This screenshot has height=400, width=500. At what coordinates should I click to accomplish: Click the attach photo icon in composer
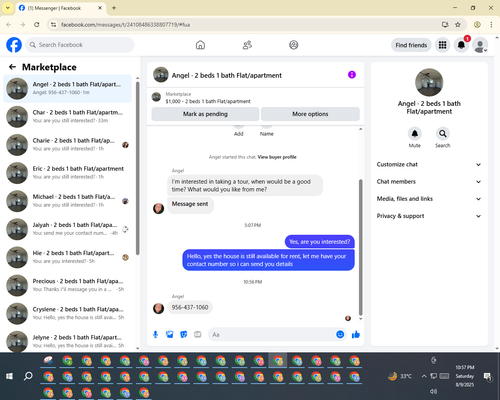coord(170,334)
